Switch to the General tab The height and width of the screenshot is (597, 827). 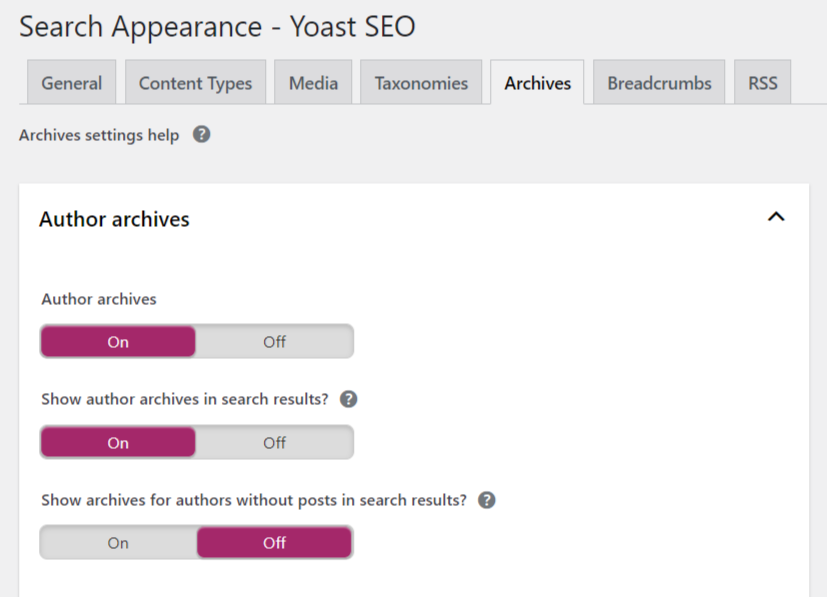[72, 82]
